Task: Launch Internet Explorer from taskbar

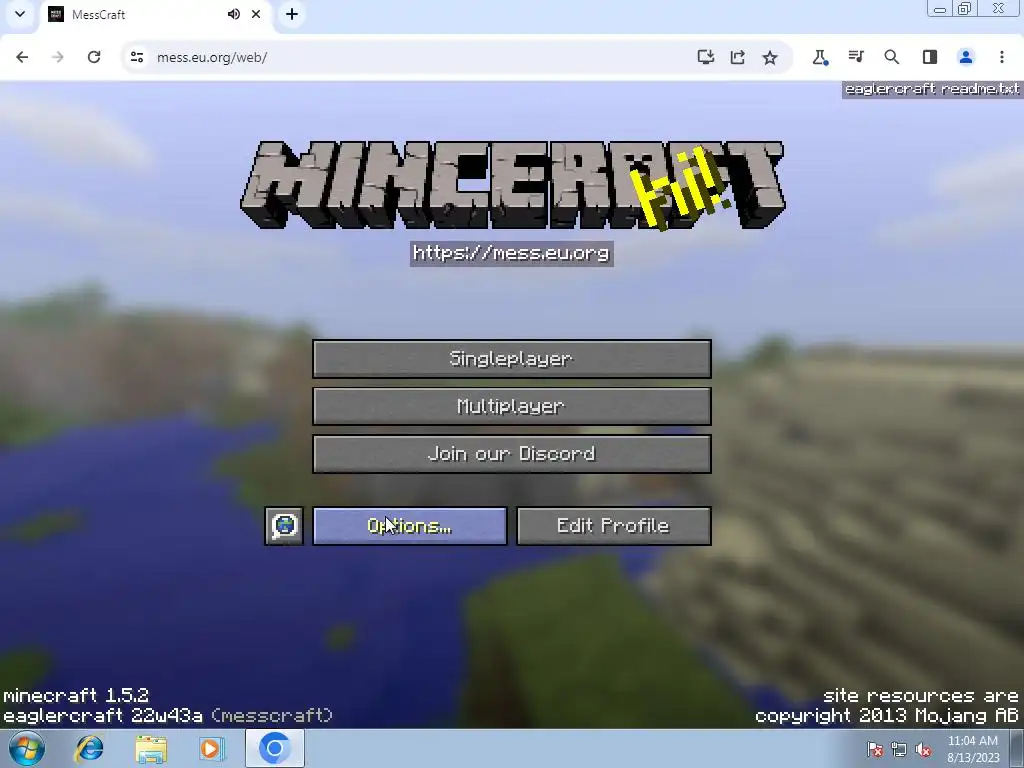Action: 89,748
